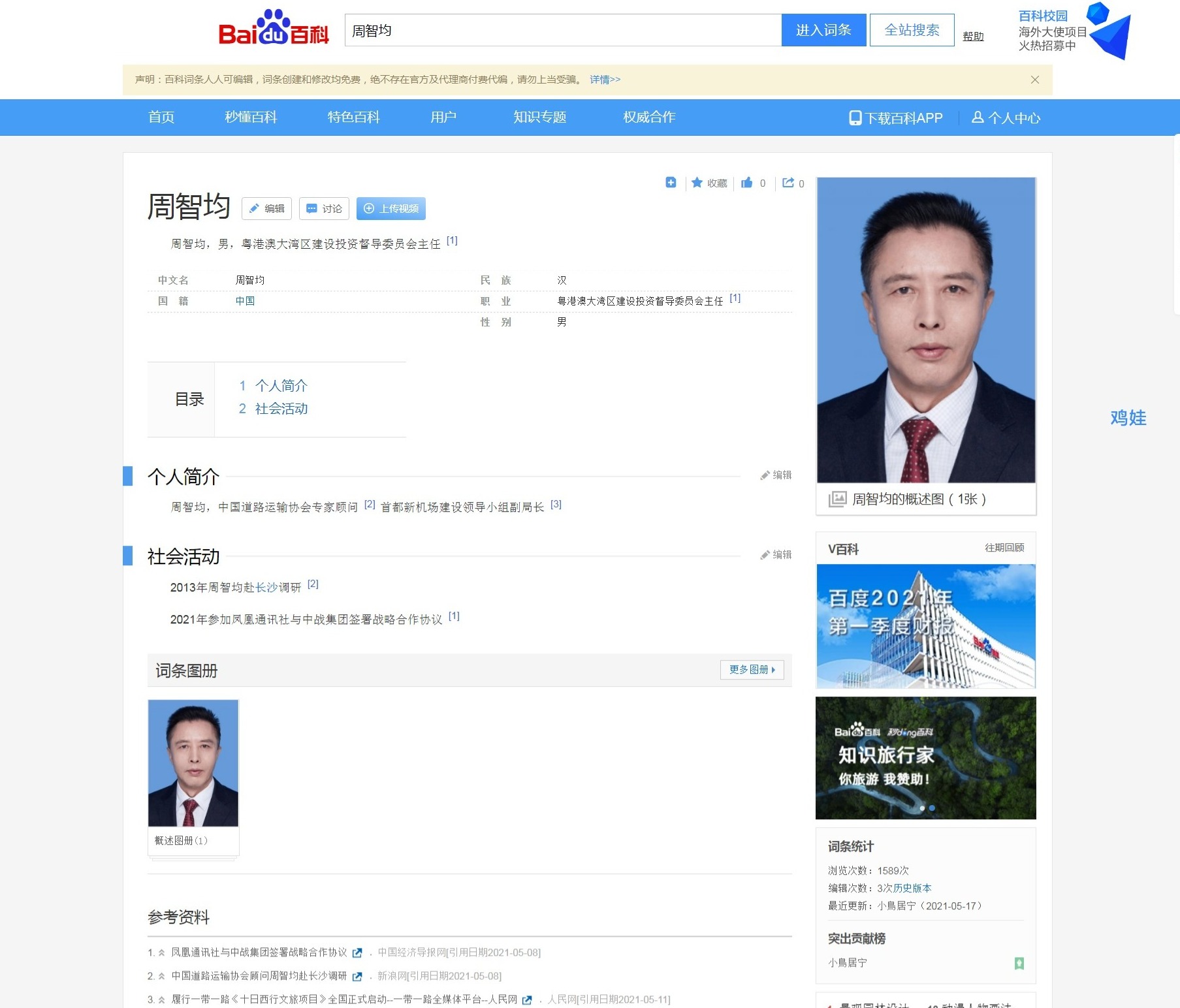
Task: Open the 概述图册 thumbnail photo
Action: (193, 763)
